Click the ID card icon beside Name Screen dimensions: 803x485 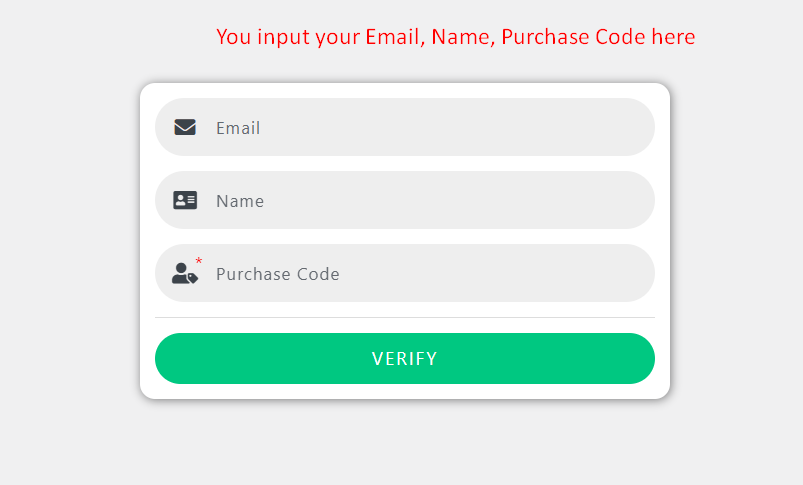[185, 200]
